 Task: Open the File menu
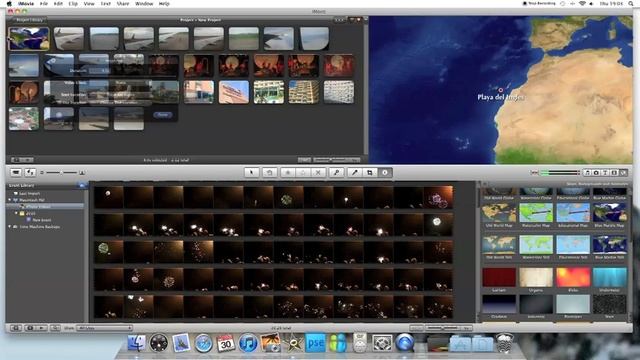(x=43, y=4)
